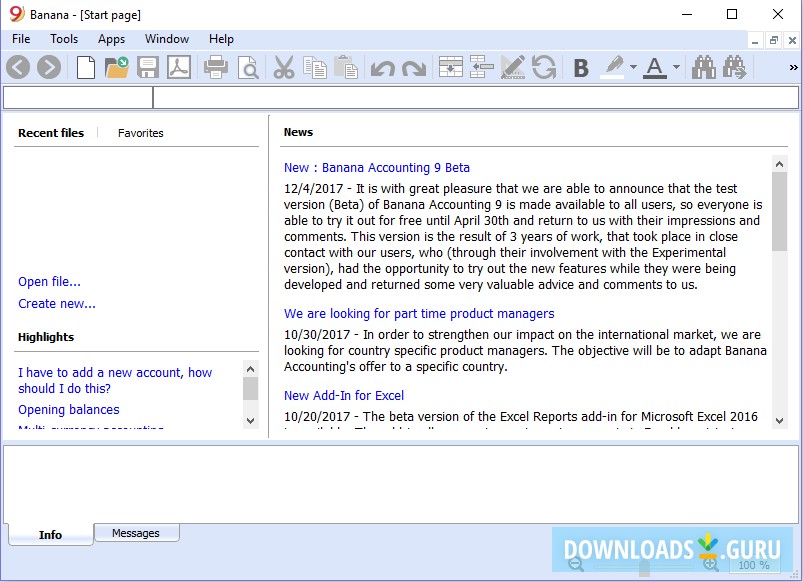The width and height of the screenshot is (803, 582).
Task: Click the insert rows table icon
Action: [451, 67]
